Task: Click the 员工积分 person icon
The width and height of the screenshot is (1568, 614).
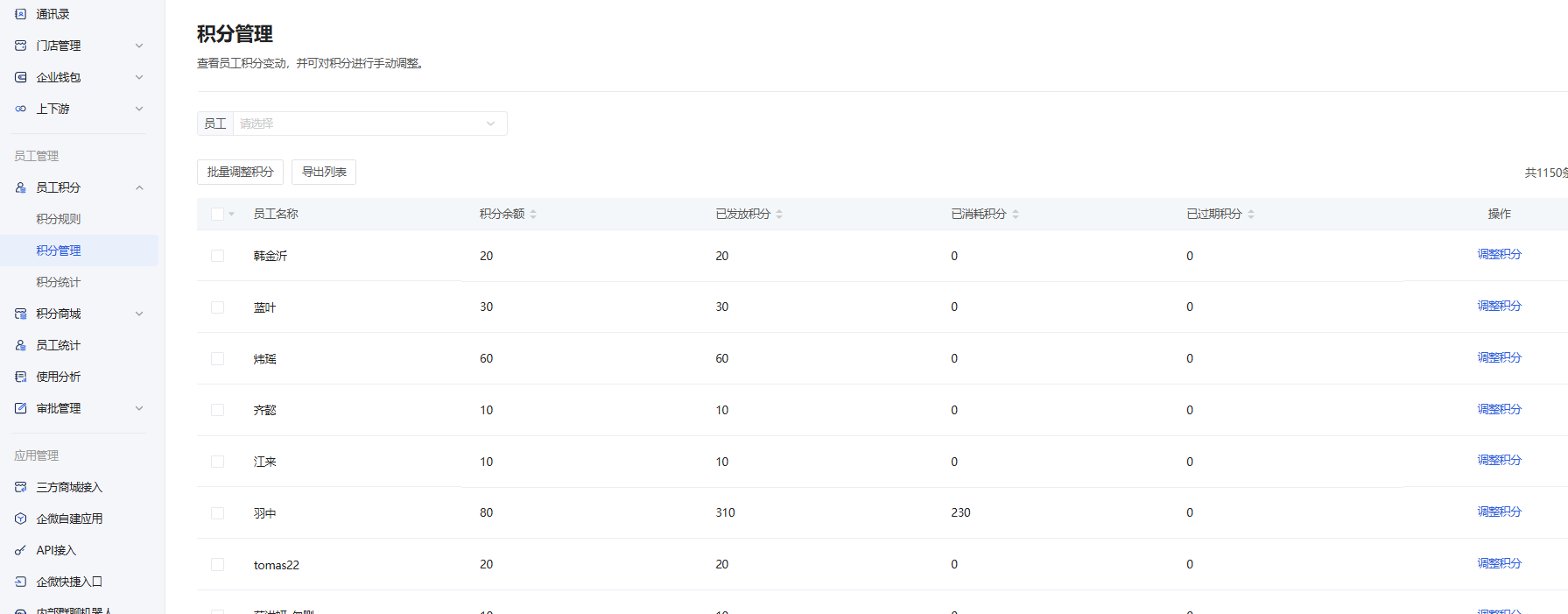Action: (x=21, y=187)
